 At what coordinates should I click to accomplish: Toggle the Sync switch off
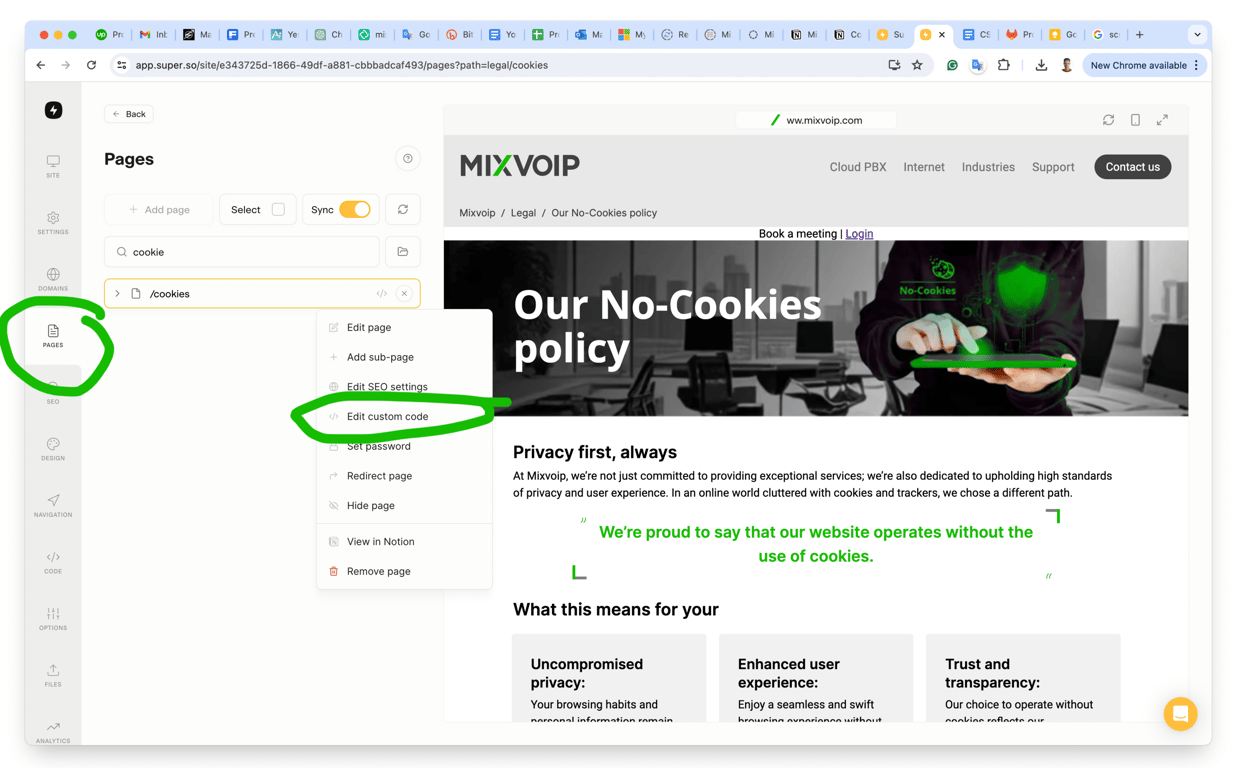(x=355, y=210)
